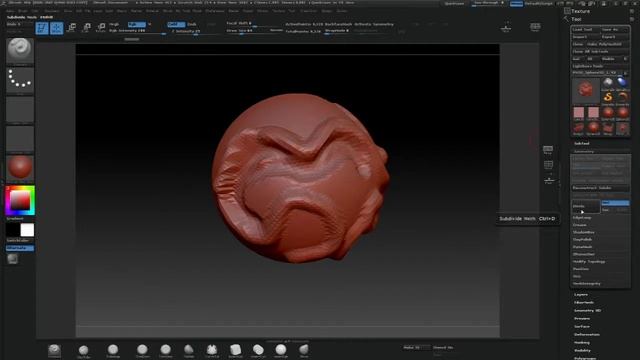Click the Reconstruct Subdiv button

(x=600, y=188)
